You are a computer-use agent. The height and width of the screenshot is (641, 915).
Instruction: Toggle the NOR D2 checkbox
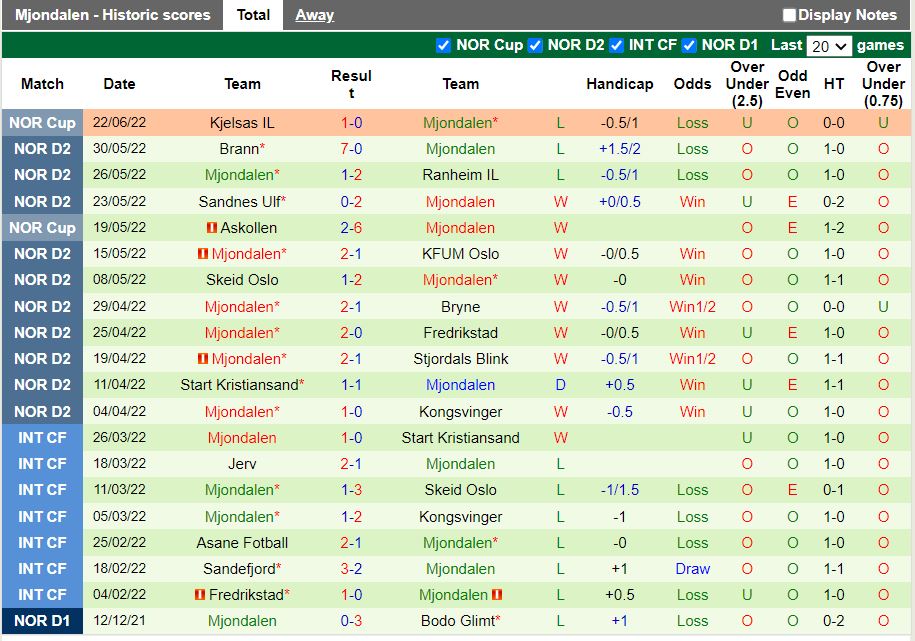coord(535,46)
